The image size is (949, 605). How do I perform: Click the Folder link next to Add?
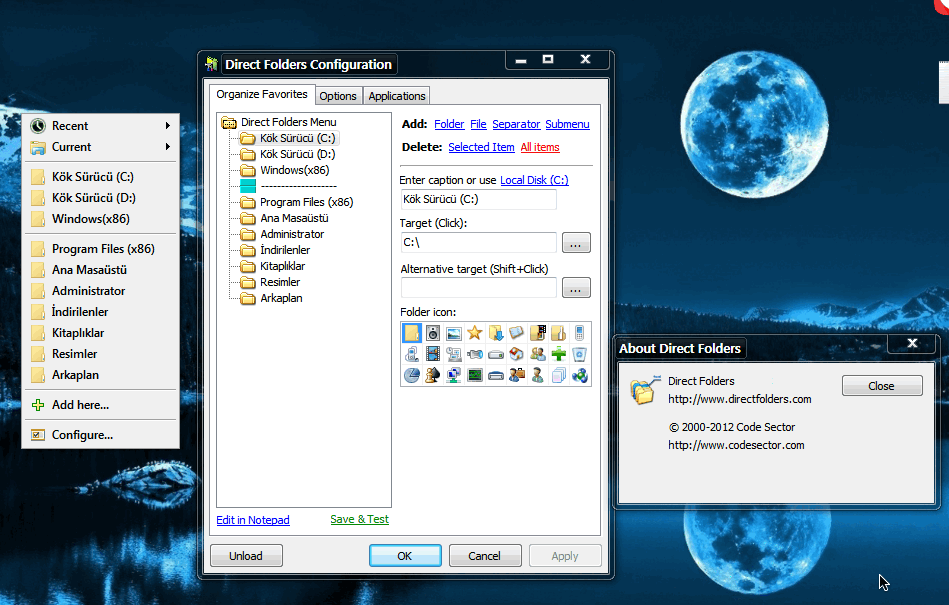point(449,124)
